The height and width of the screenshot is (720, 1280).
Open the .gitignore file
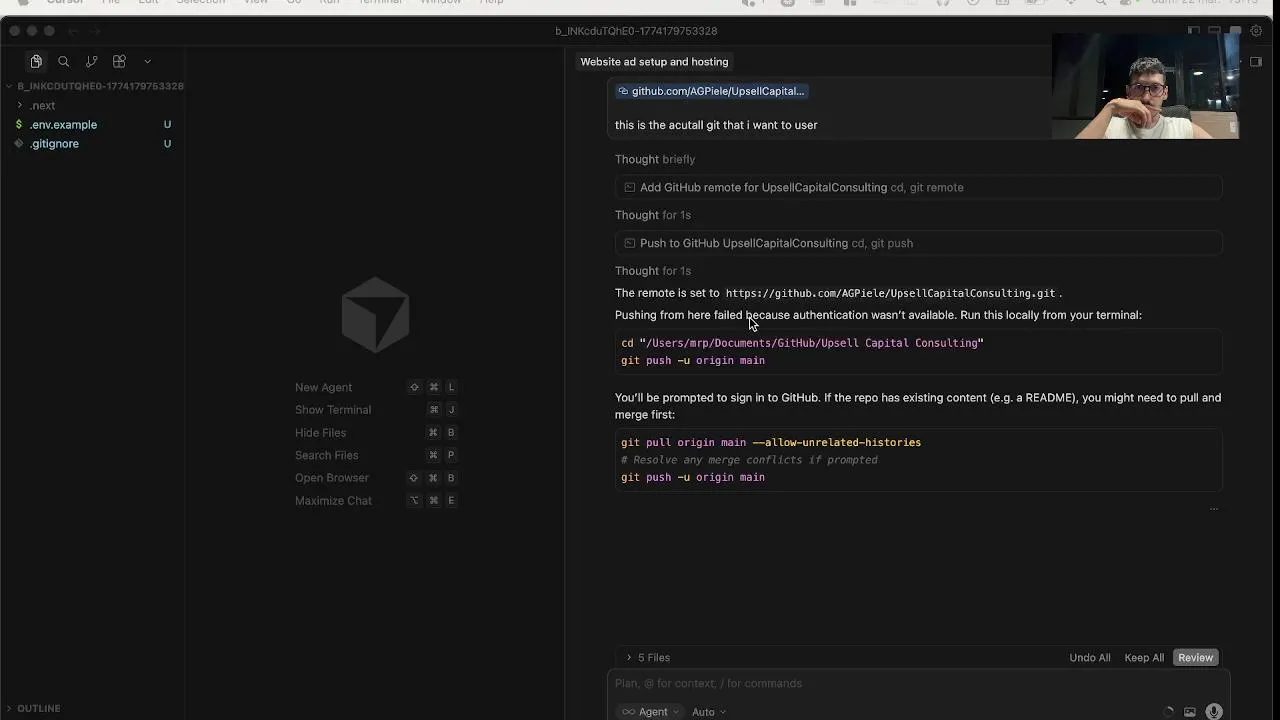click(x=54, y=144)
